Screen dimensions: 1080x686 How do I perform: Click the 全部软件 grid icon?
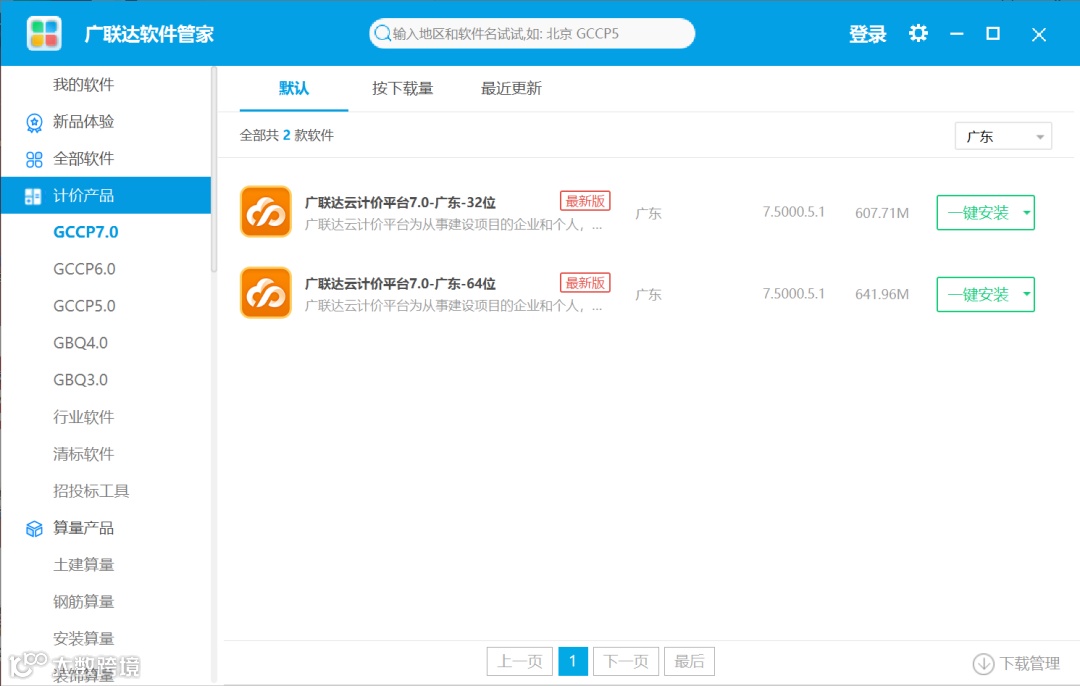click(34, 159)
